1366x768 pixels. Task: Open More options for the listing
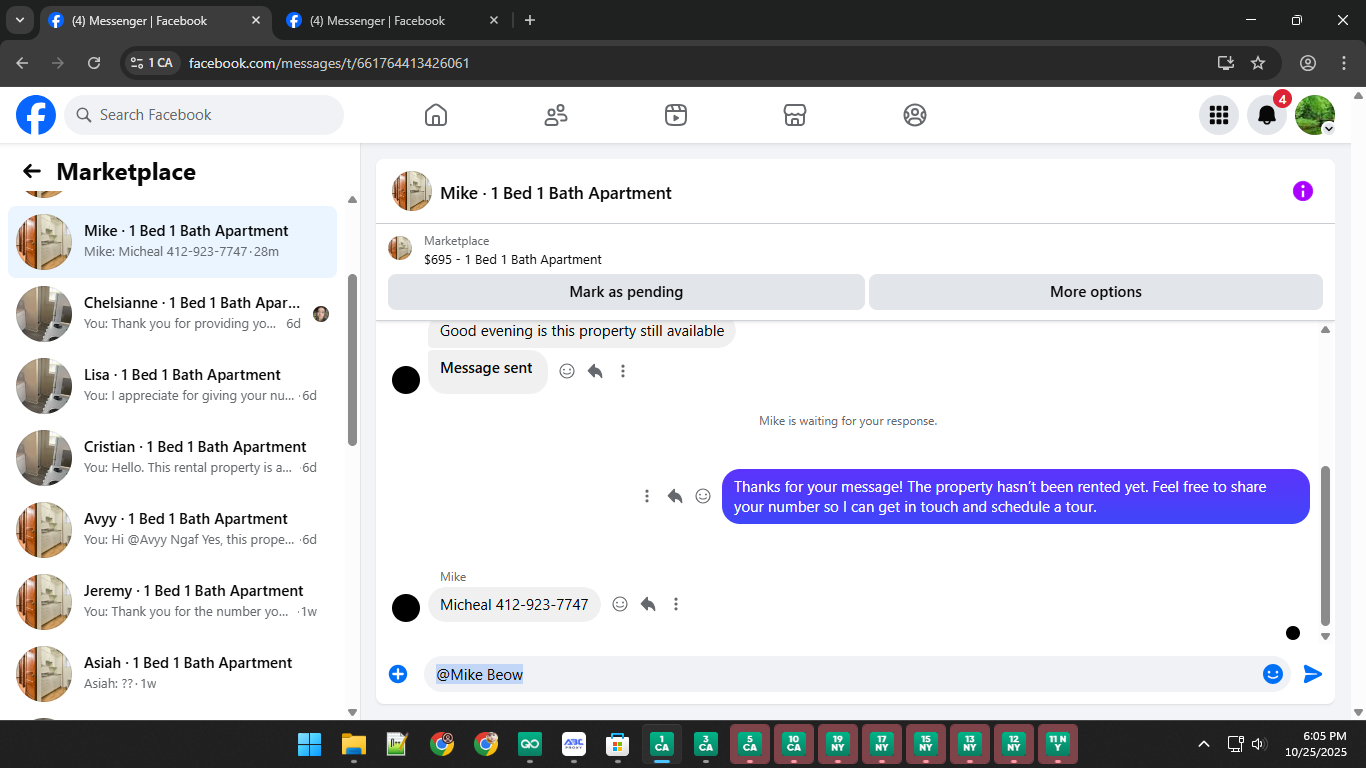click(1096, 292)
